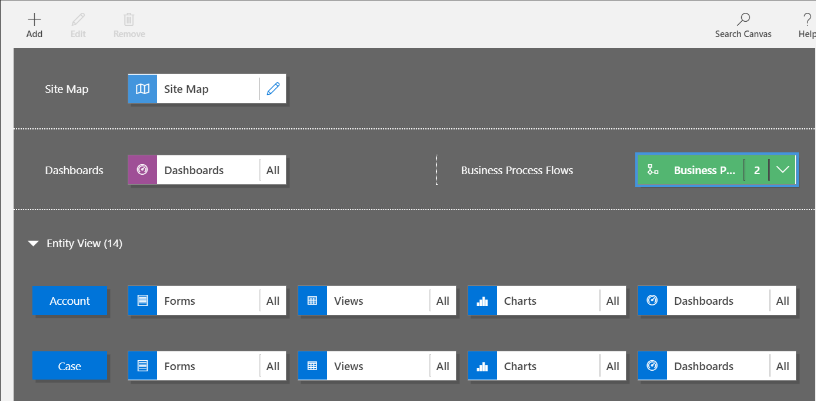Toggle All on Case Views tile
Viewport: 816px width, 401px height.
coord(443,367)
